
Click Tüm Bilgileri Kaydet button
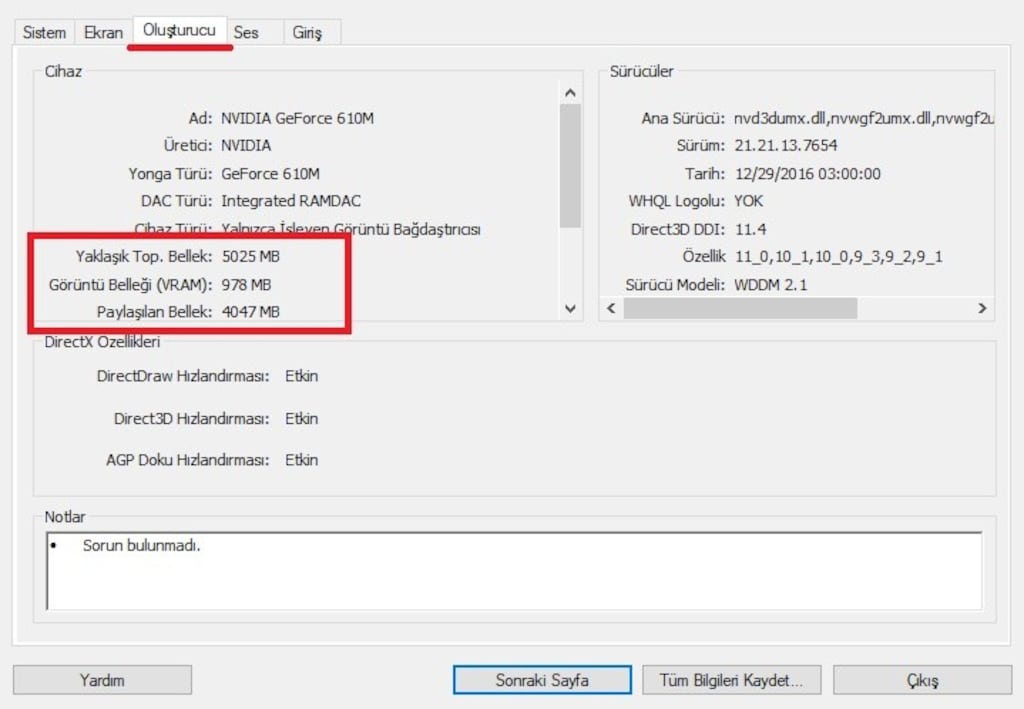731,680
